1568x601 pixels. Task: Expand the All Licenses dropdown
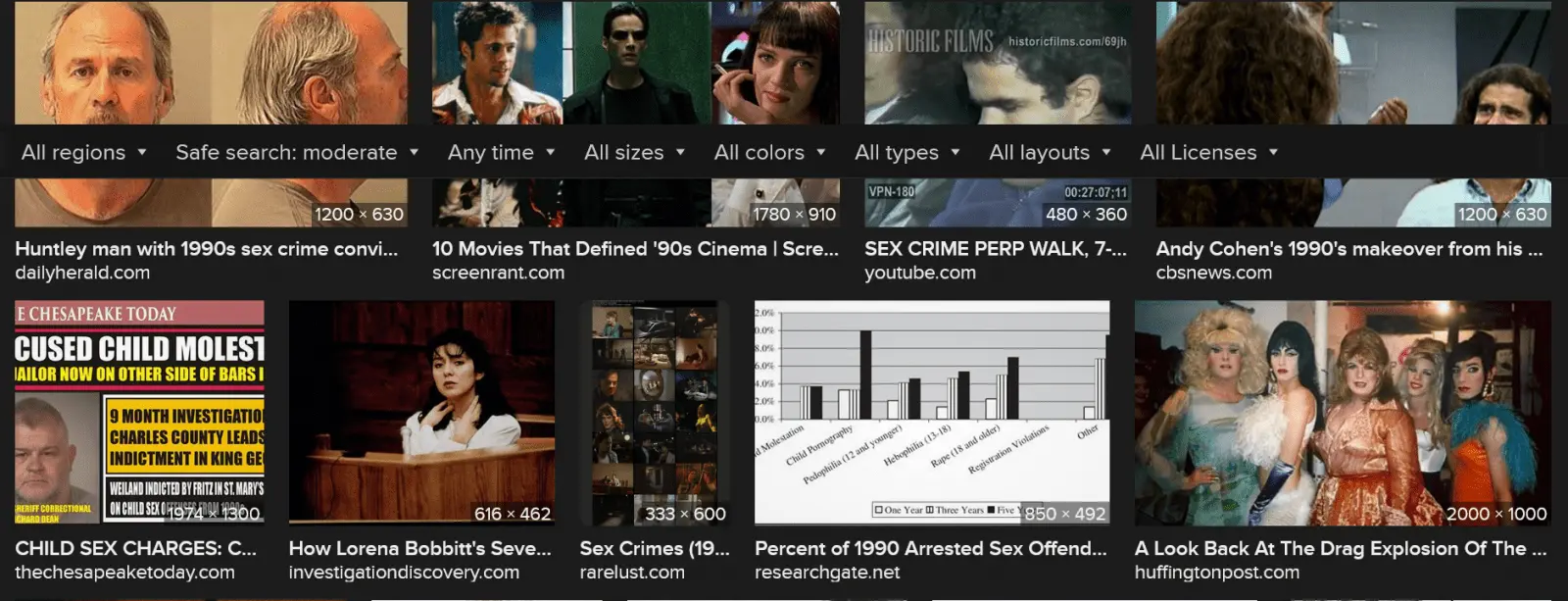pyautogui.click(x=1208, y=152)
